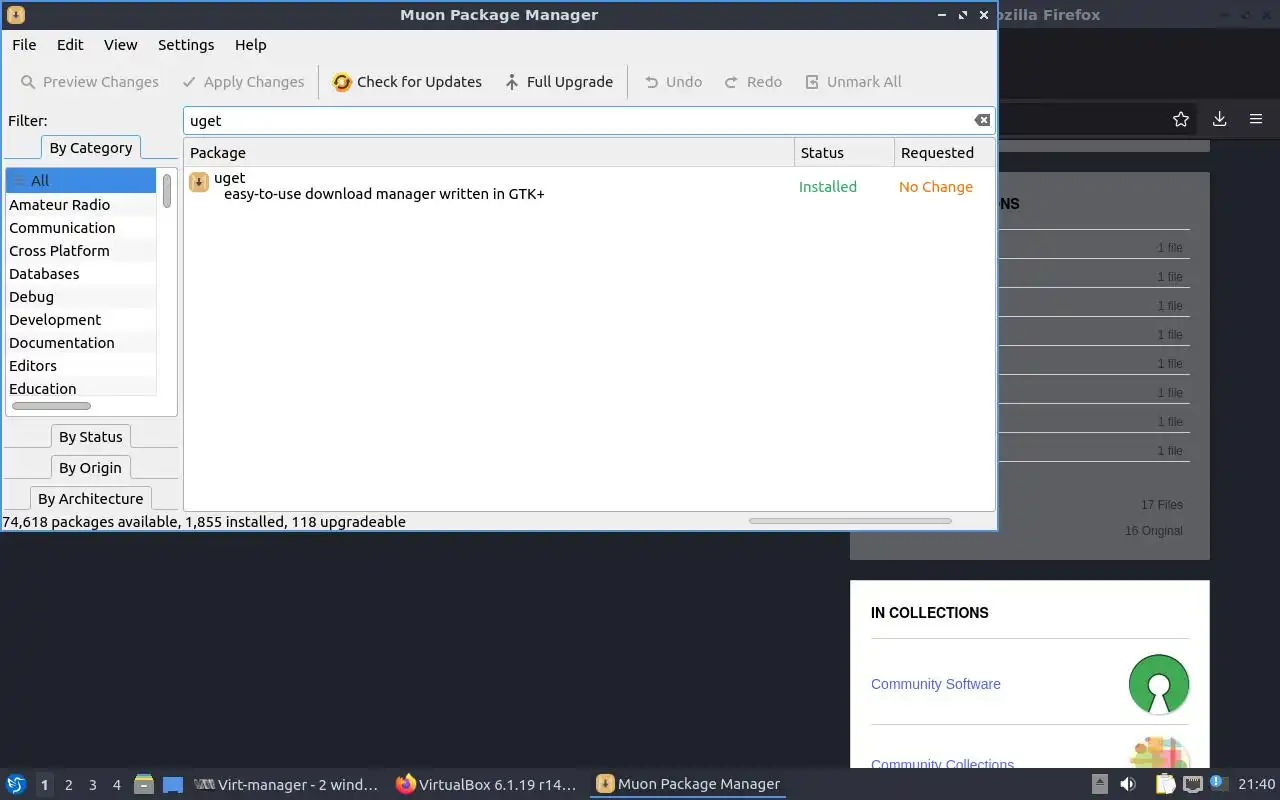Select the Communication category

coord(81,228)
